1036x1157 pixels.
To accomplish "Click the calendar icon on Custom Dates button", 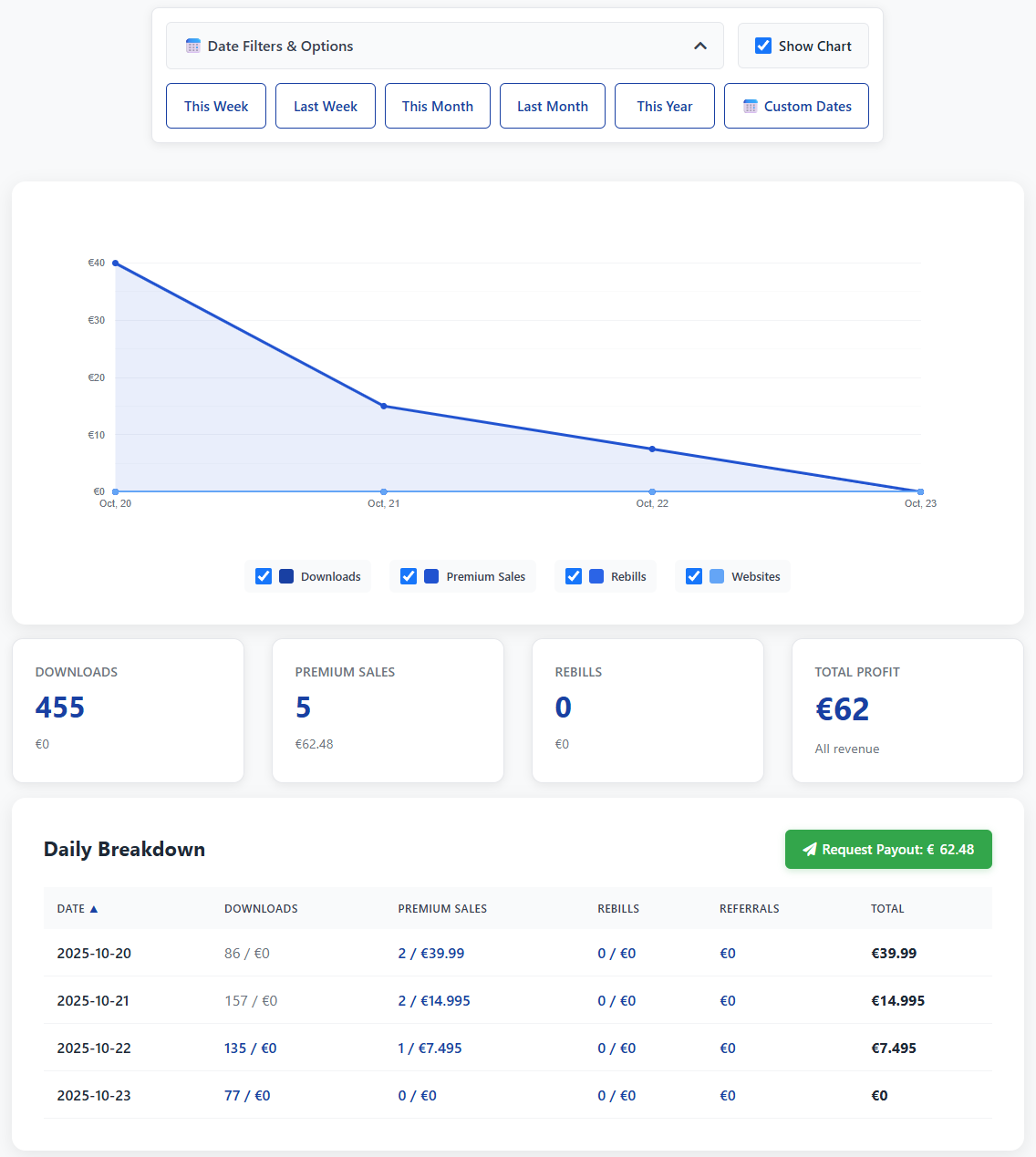I will [x=750, y=106].
